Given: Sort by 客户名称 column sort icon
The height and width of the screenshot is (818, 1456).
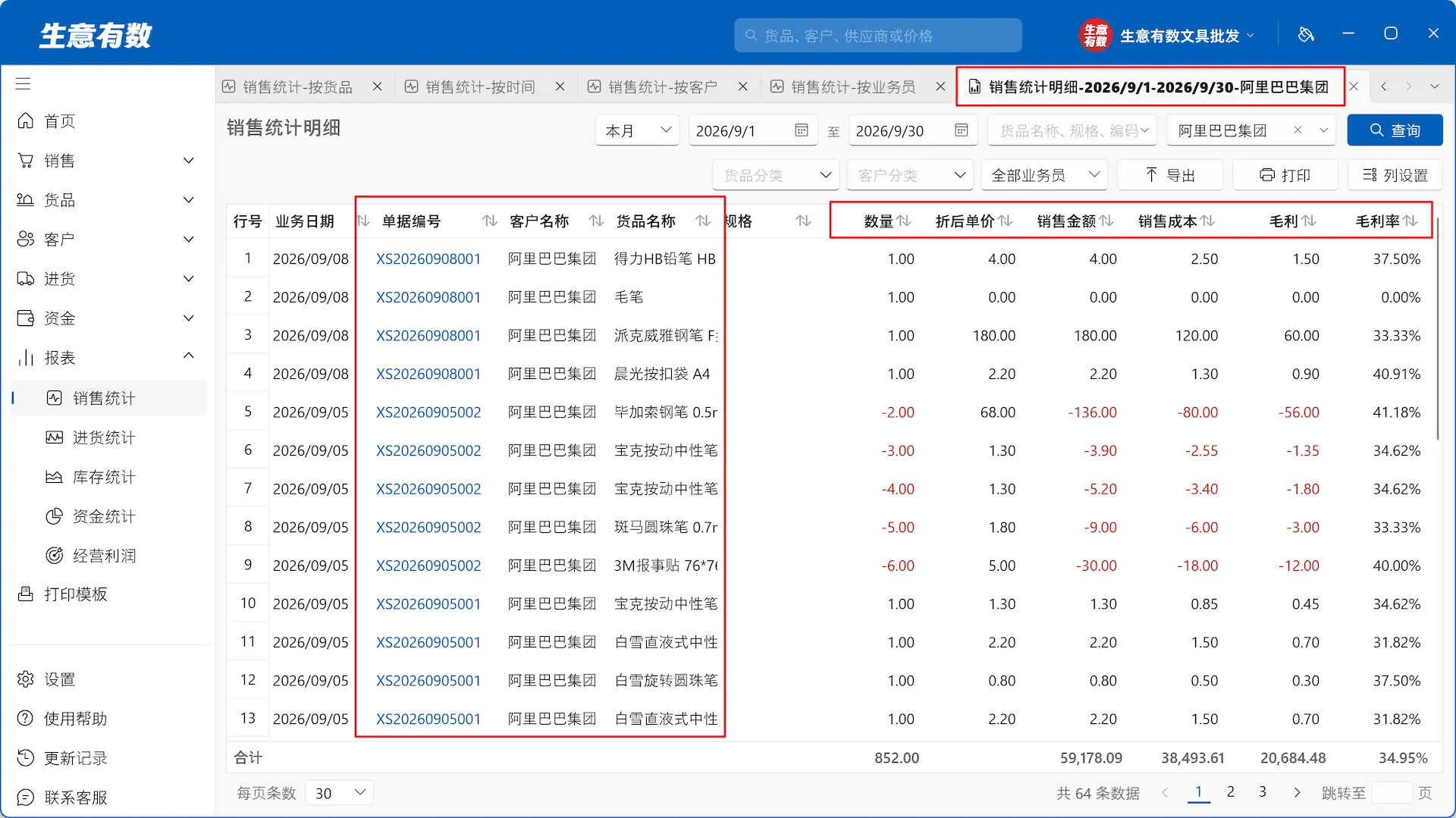Looking at the screenshot, I should coord(597,221).
